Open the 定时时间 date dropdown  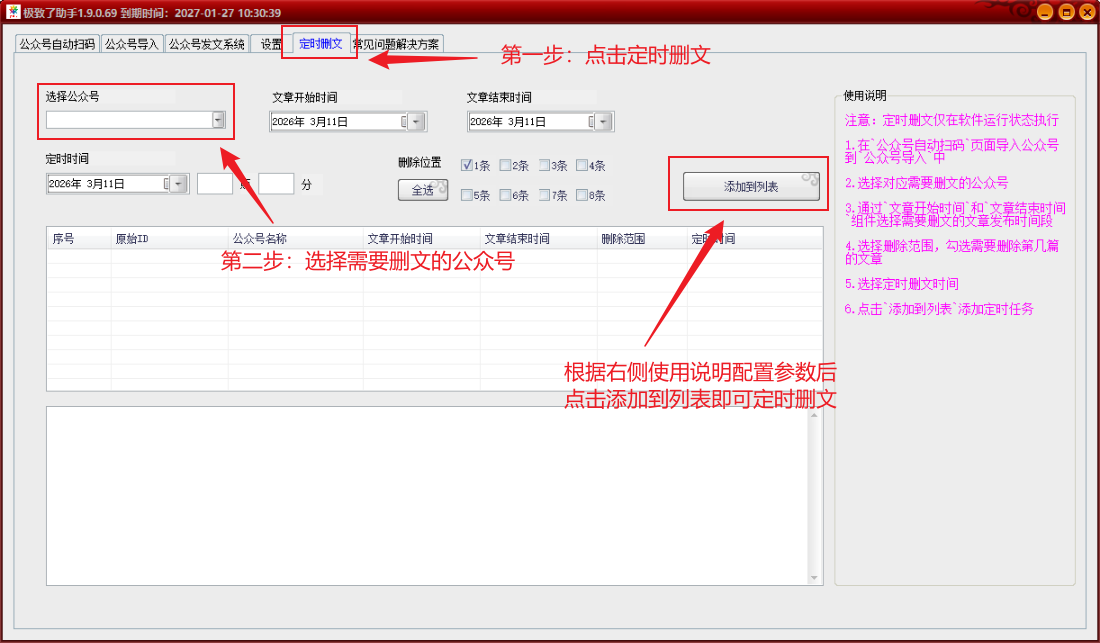click(x=179, y=184)
